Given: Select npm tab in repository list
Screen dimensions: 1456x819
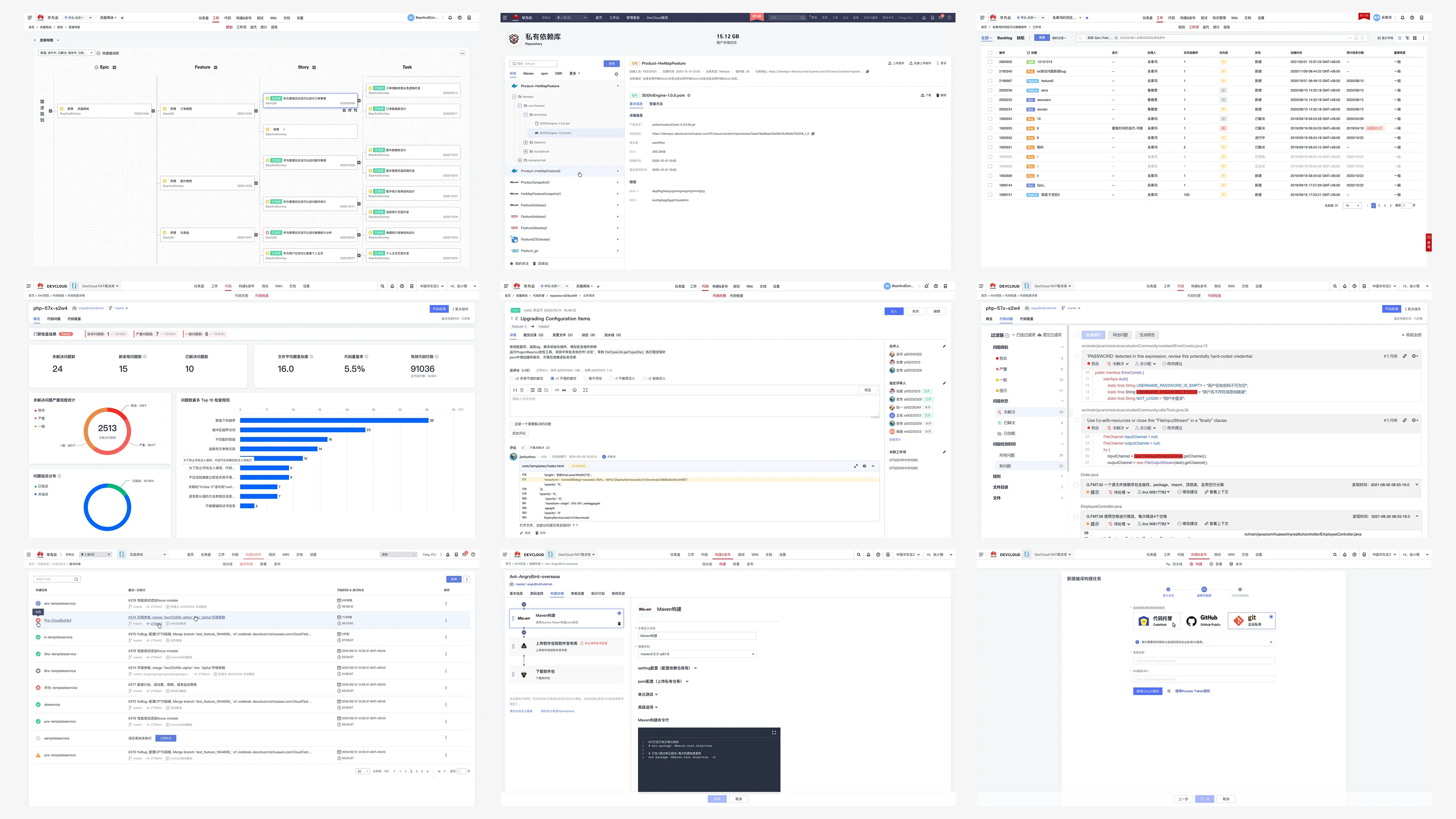Looking at the screenshot, I should click(x=544, y=74).
